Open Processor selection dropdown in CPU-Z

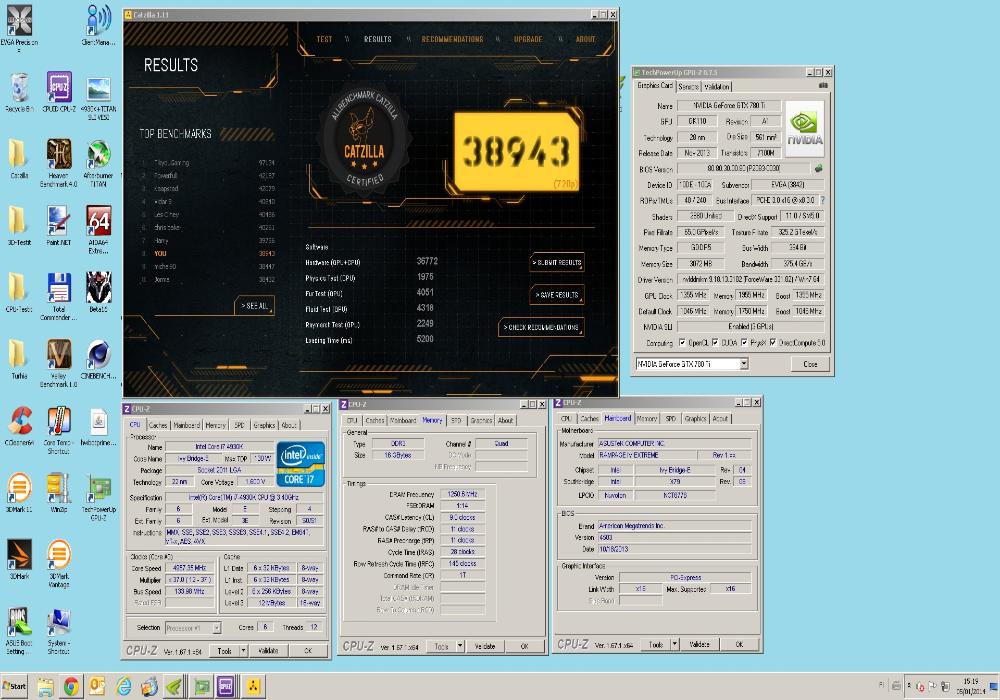click(216, 628)
